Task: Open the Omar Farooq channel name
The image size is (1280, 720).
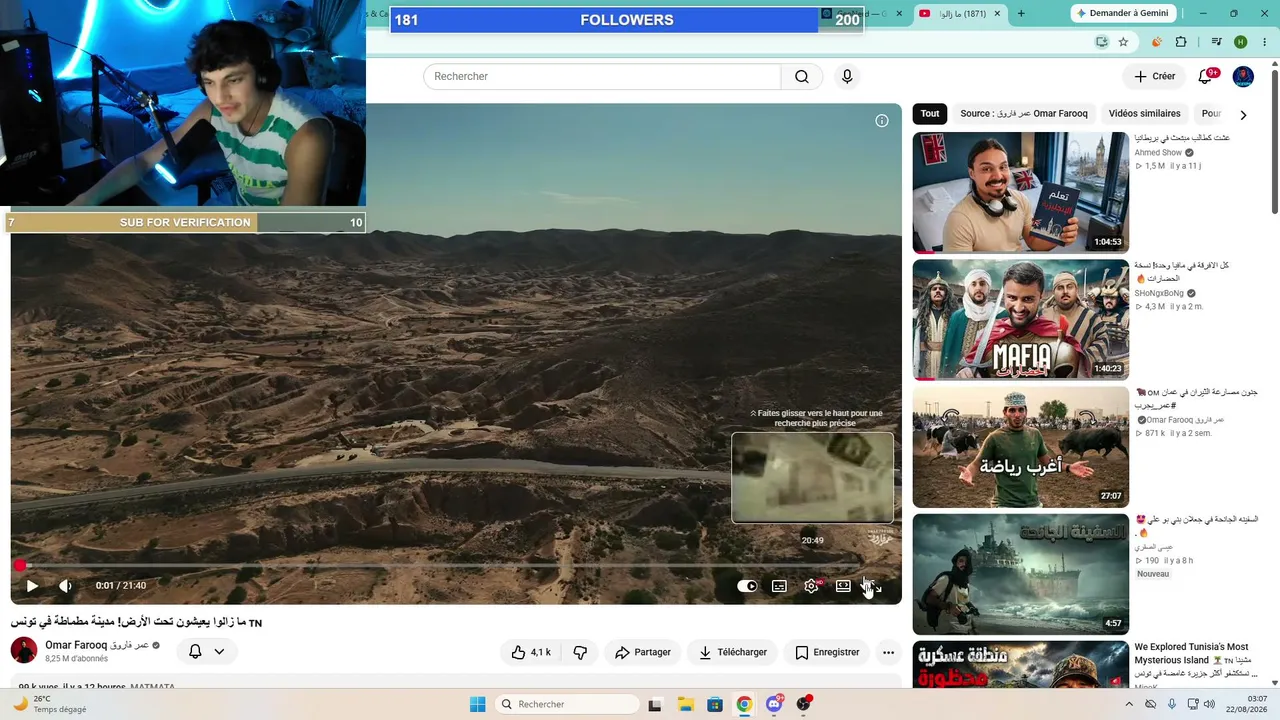Action: [x=97, y=645]
